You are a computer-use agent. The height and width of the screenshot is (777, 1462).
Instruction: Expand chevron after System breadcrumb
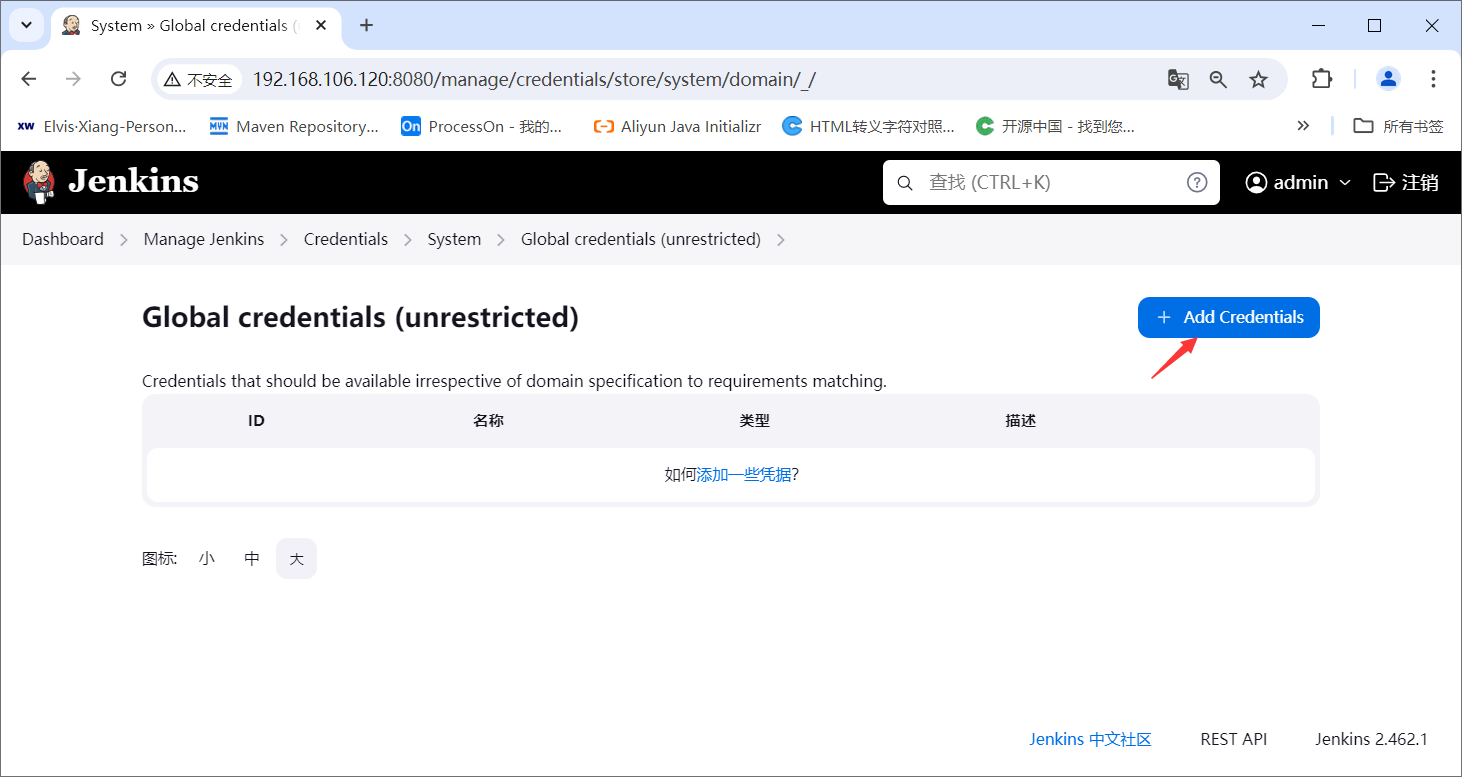point(501,240)
